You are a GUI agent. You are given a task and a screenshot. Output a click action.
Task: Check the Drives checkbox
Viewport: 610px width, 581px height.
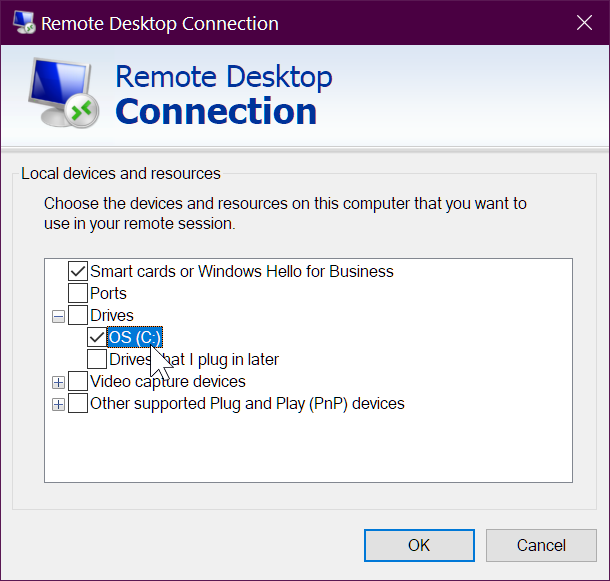[78, 315]
